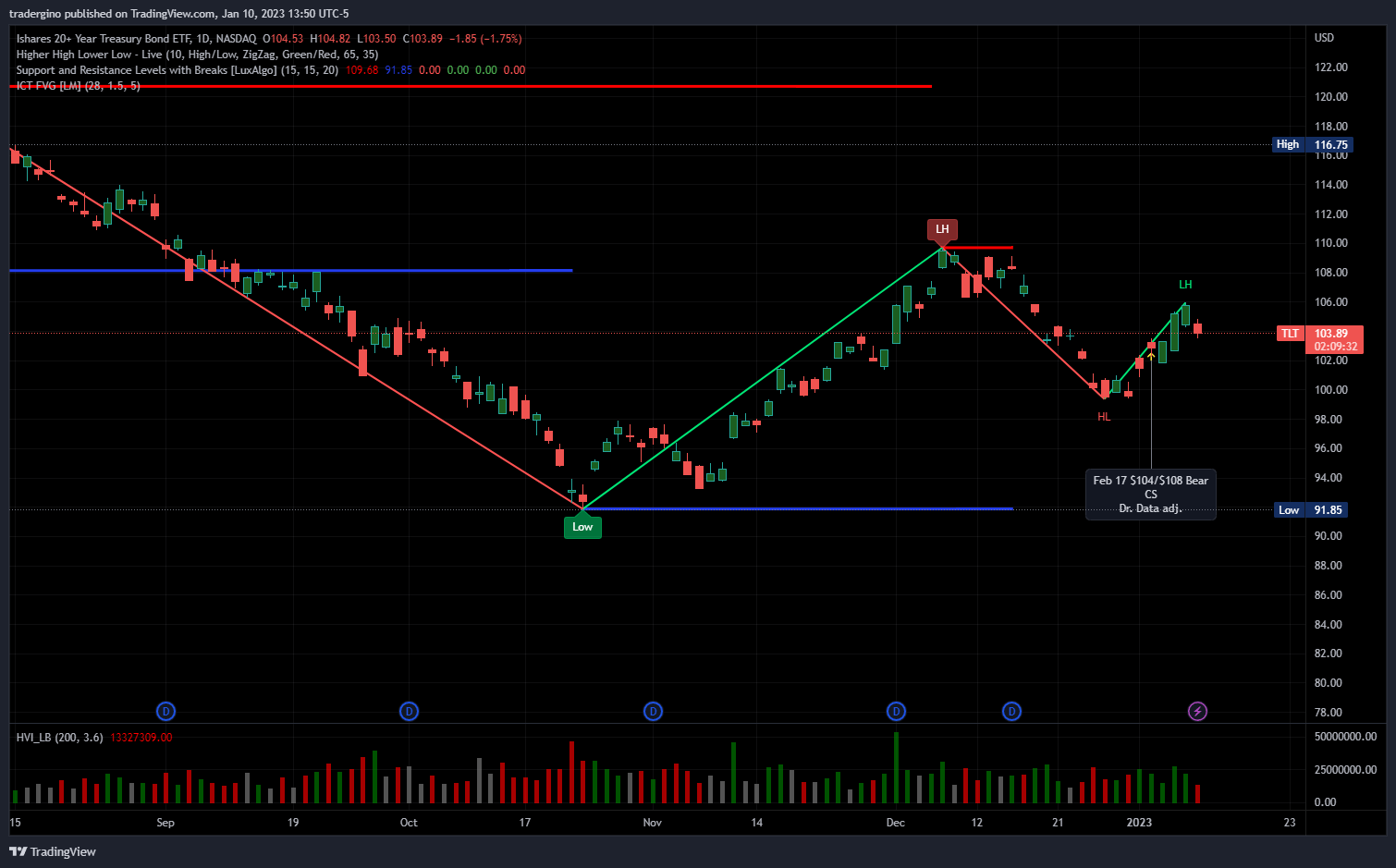Viewport: 1396px width, 868px height.
Task: Click the High 116.75 price tag
Action: tap(1313, 144)
